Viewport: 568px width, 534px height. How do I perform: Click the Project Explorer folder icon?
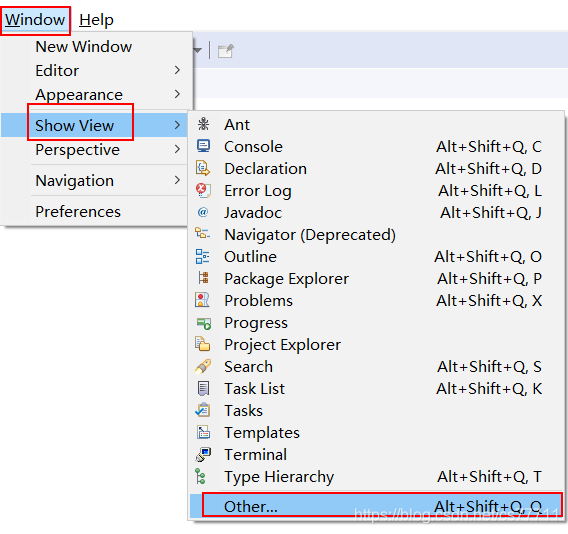[202, 344]
